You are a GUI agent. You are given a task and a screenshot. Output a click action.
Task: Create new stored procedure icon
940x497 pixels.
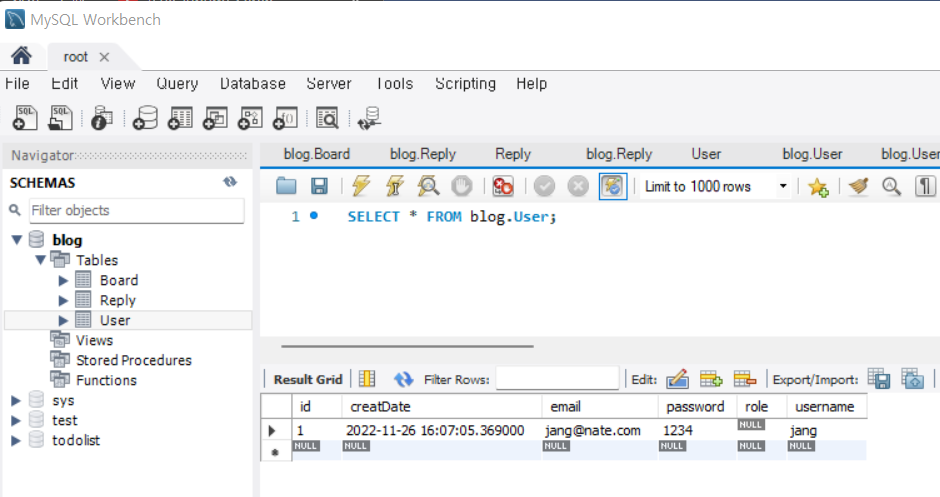[x=250, y=118]
